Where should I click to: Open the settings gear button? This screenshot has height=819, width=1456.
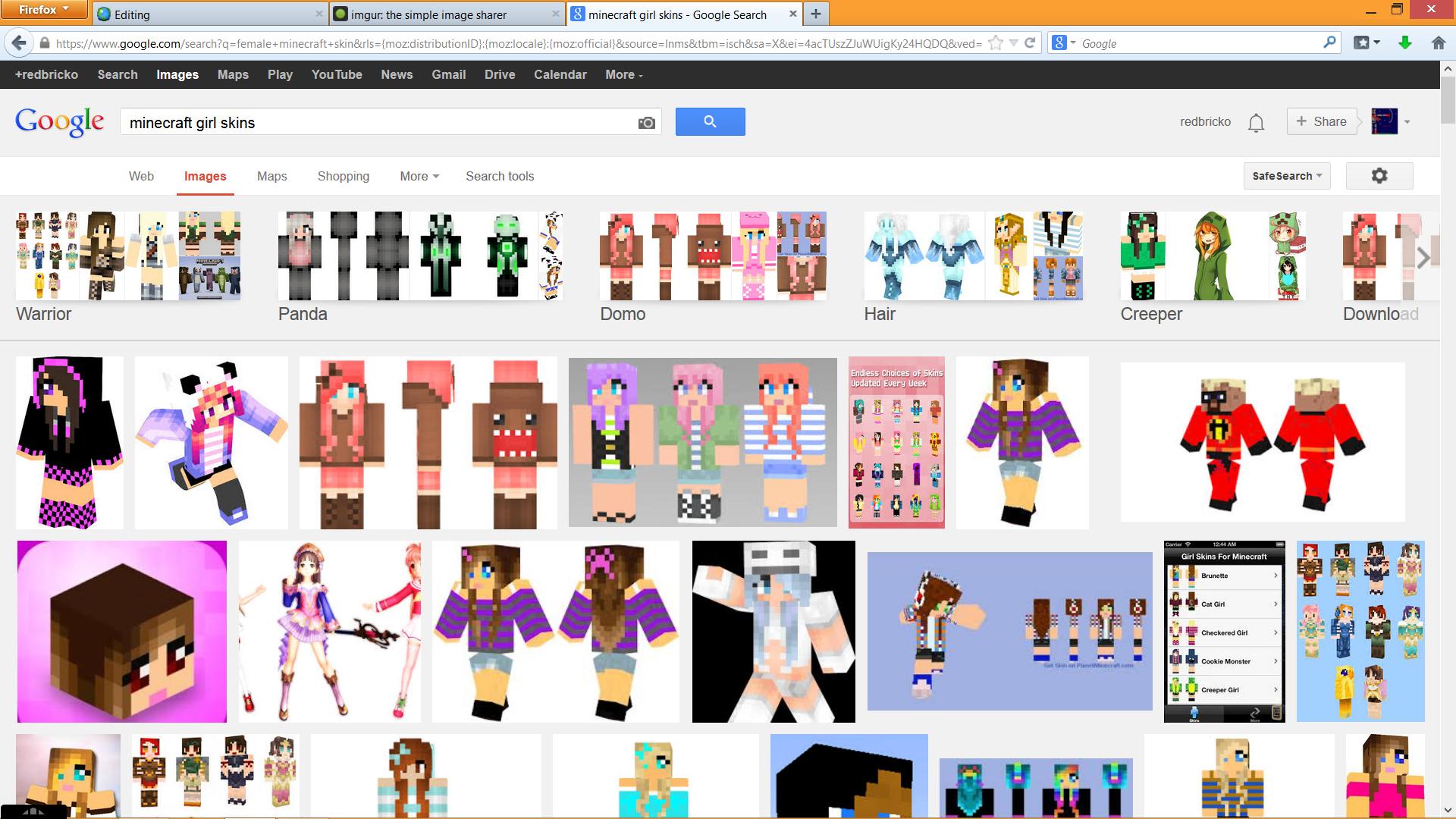click(x=1379, y=176)
